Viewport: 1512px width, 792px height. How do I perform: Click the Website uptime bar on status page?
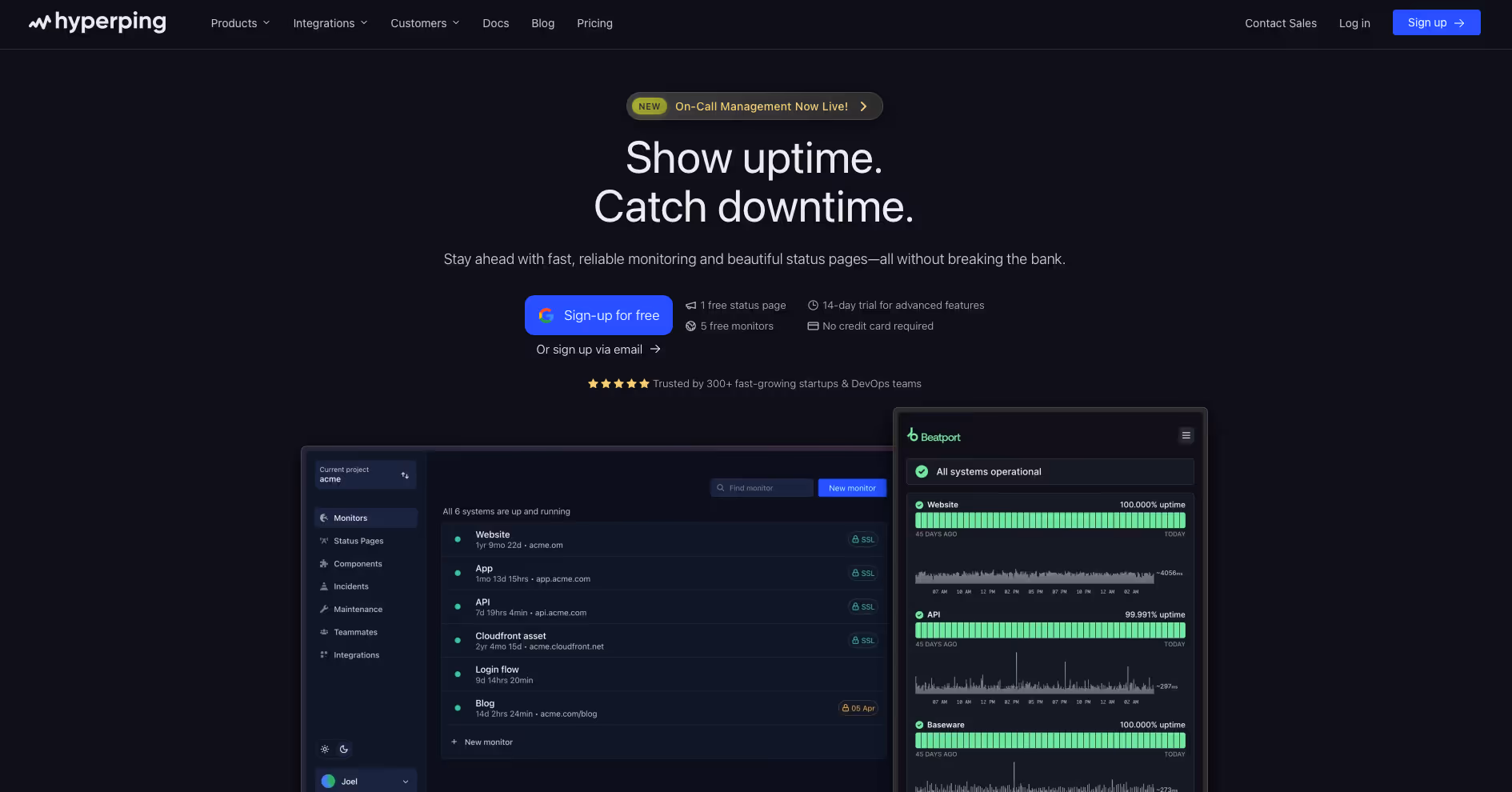[x=1050, y=520]
